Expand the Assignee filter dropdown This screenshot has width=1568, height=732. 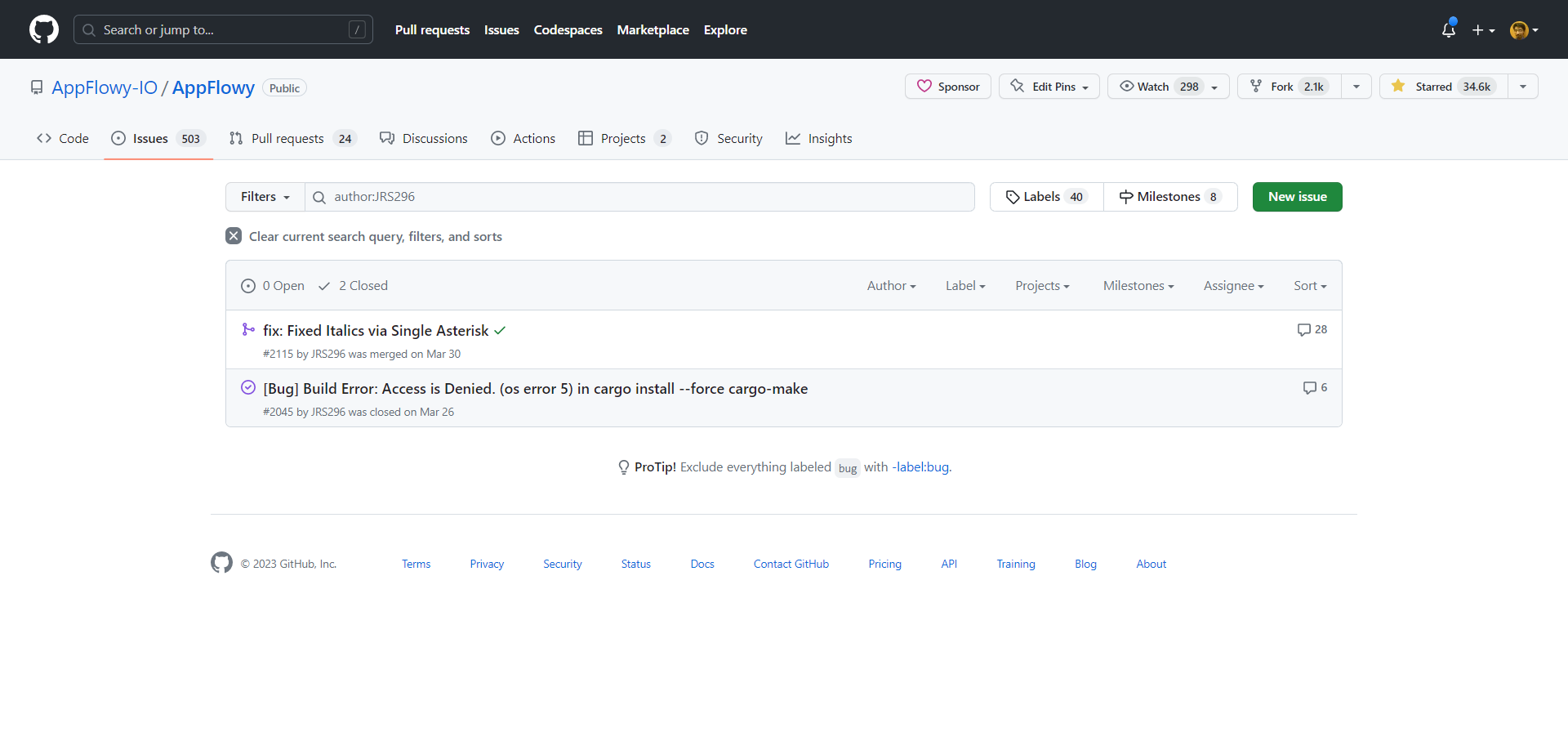click(x=1233, y=286)
